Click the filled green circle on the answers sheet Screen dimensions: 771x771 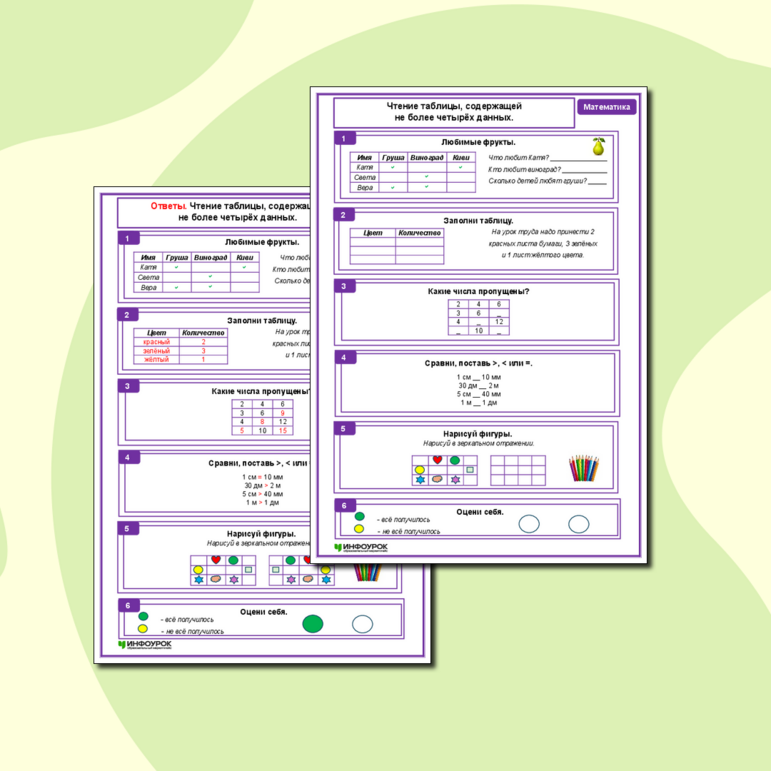point(313,624)
